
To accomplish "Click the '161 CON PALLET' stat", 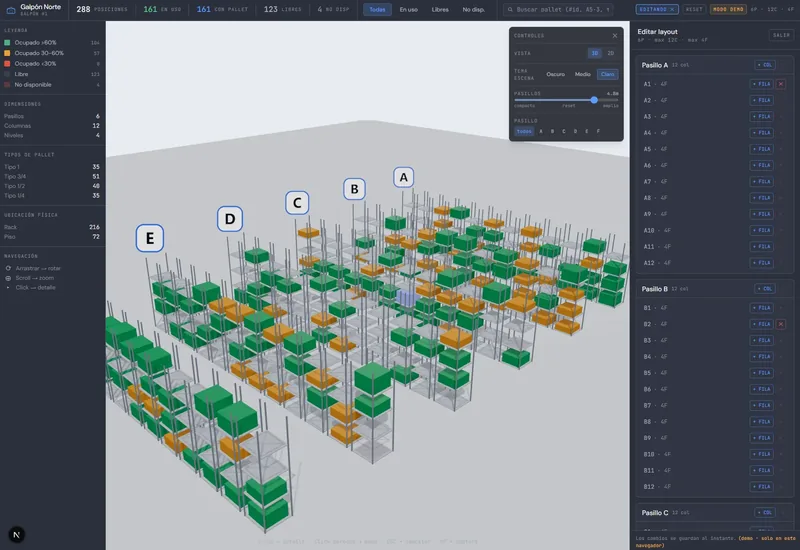I will point(222,9).
